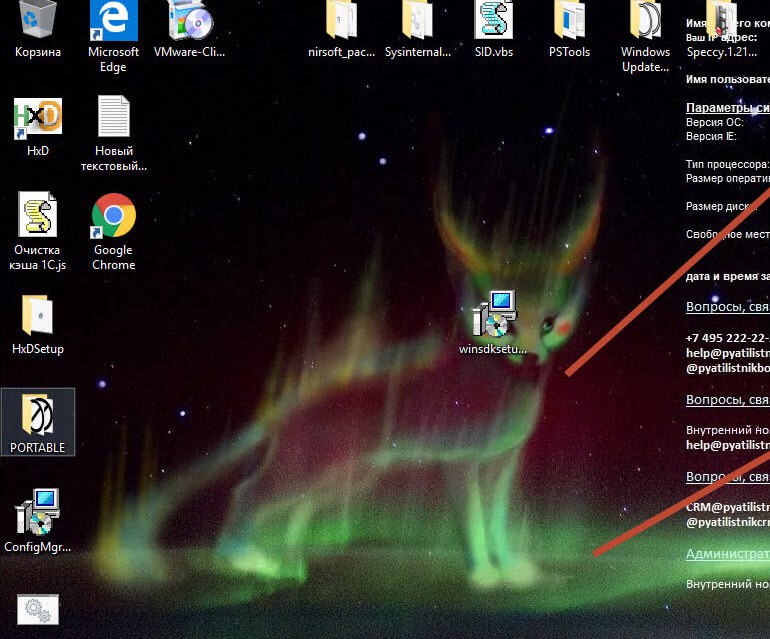Open the PSTools folder
The image size is (770, 639).
[x=569, y=29]
